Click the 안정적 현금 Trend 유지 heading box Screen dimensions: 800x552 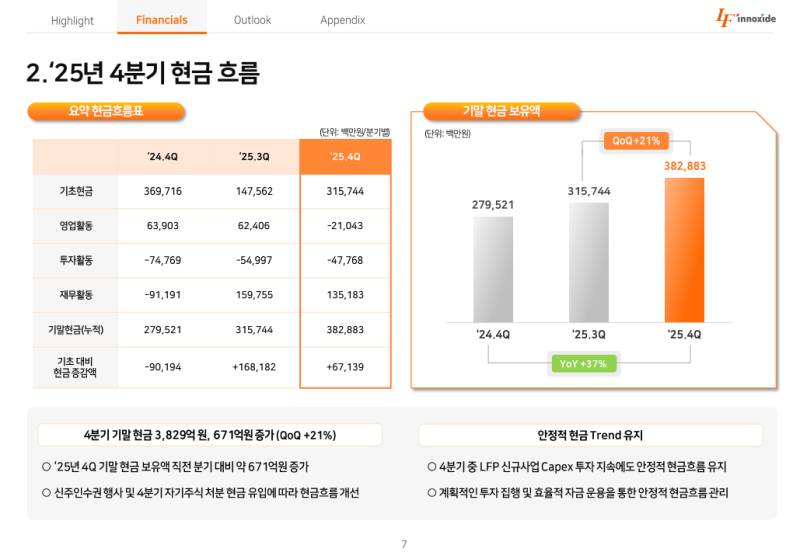[x=590, y=435]
